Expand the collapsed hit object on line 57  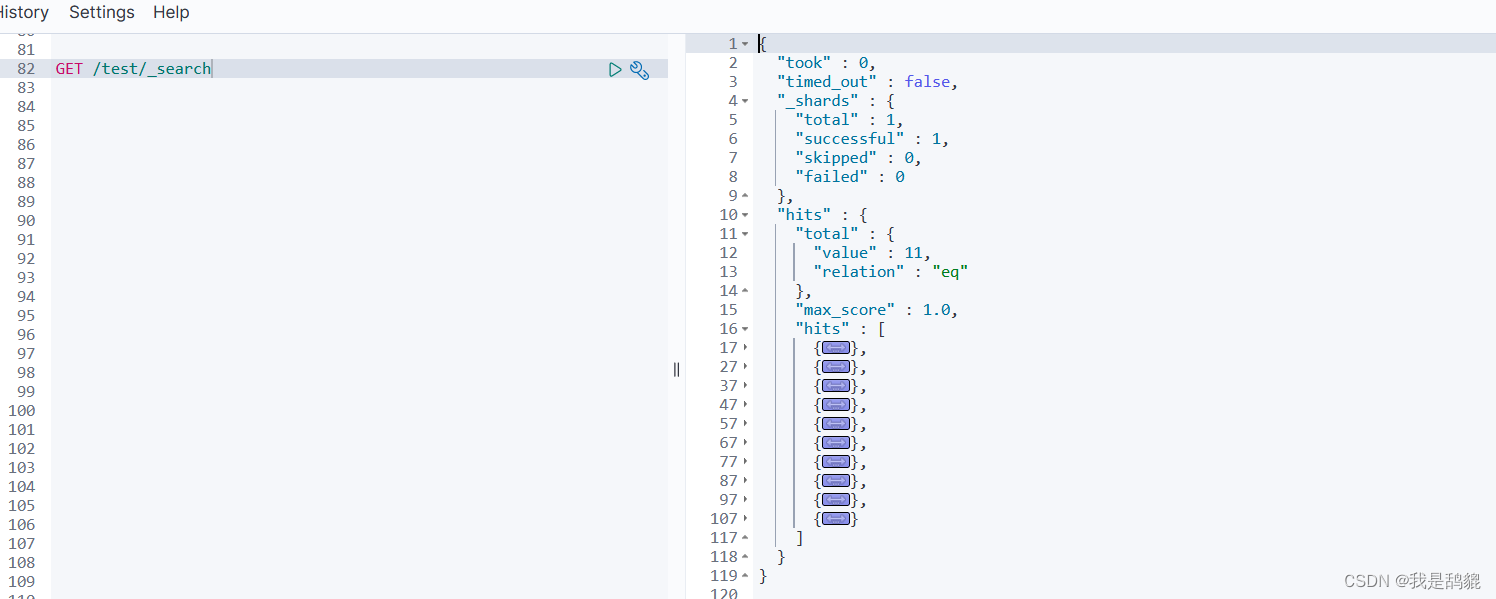pyautogui.click(x=835, y=424)
